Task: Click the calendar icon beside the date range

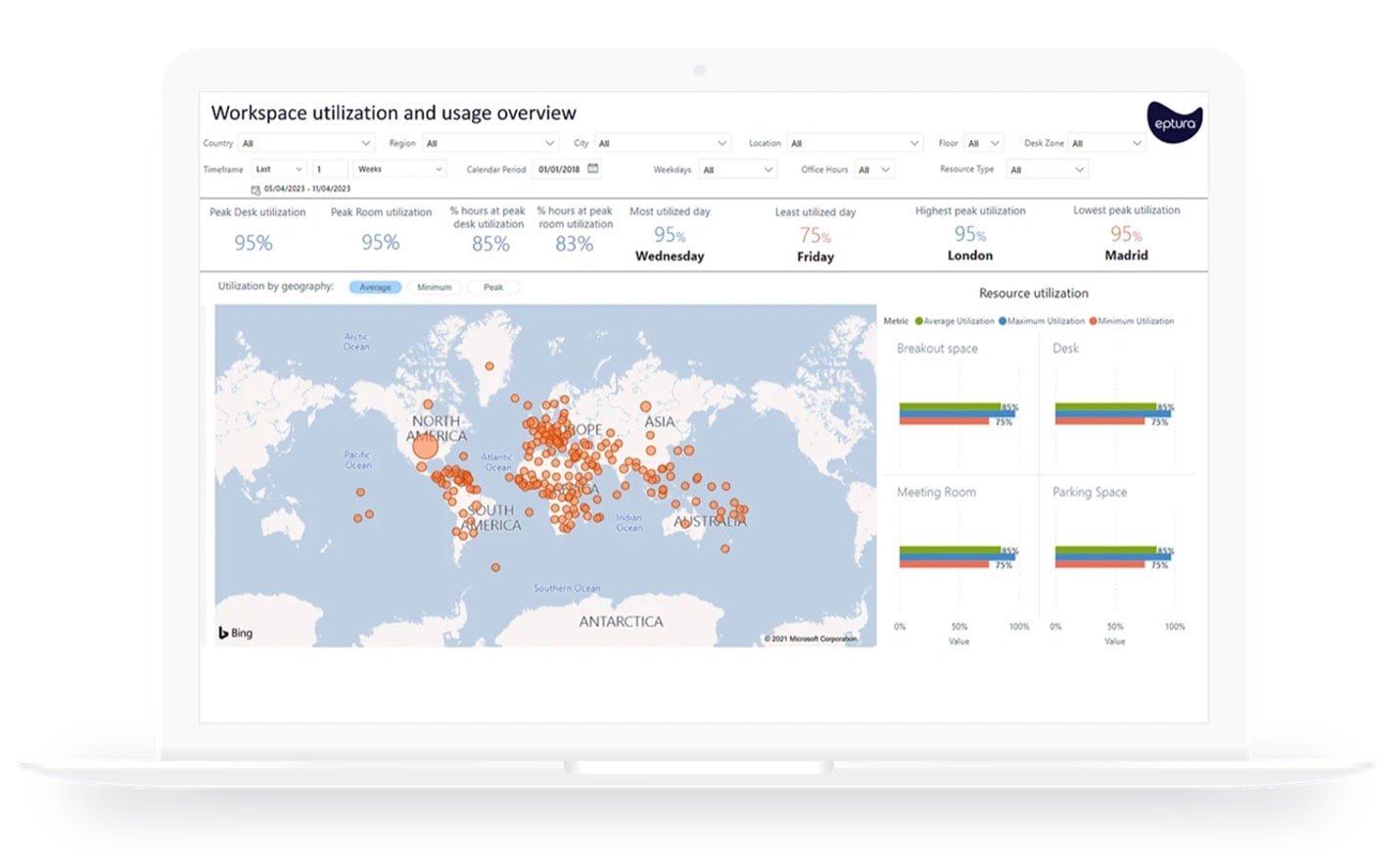Action: pyautogui.click(x=256, y=189)
